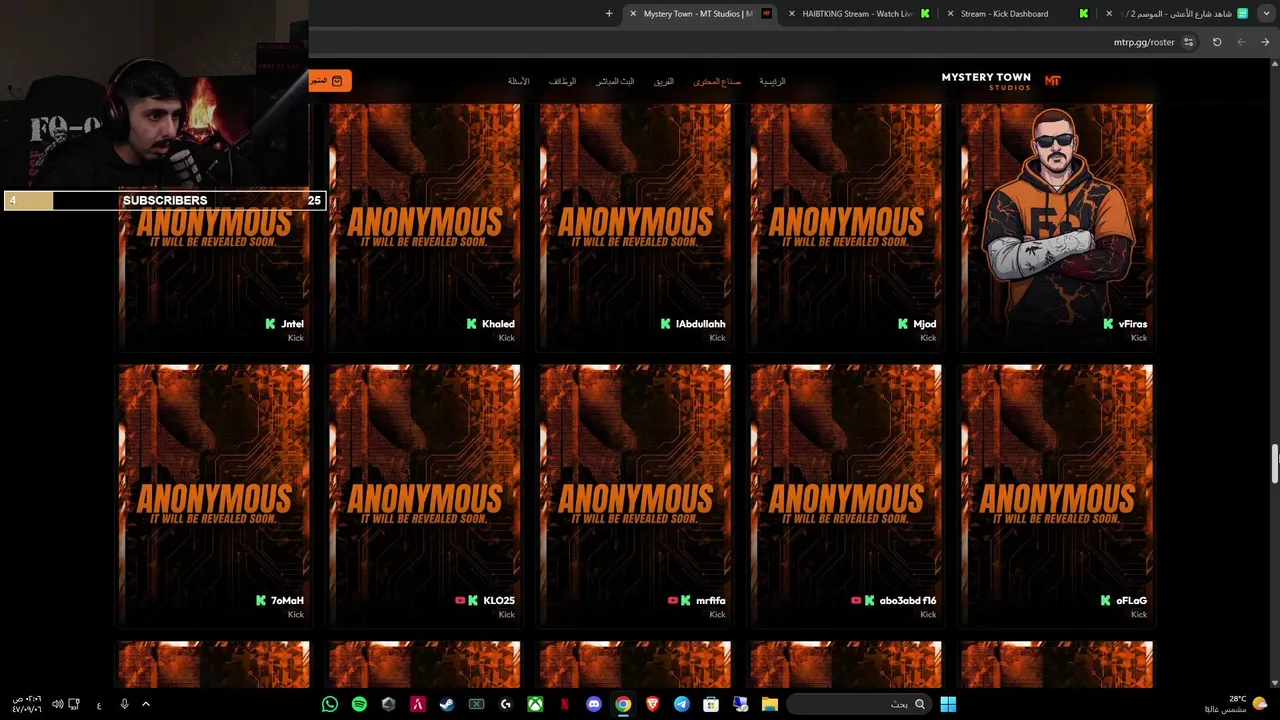Viewport: 1280px width, 720px height.
Task: Open site settings icon in address bar
Action: (1188, 42)
